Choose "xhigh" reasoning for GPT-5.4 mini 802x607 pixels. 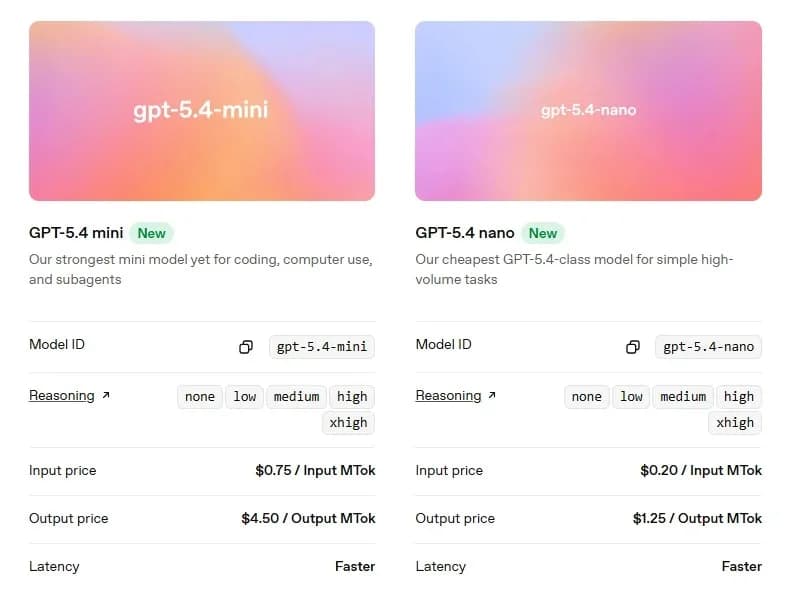pos(348,423)
